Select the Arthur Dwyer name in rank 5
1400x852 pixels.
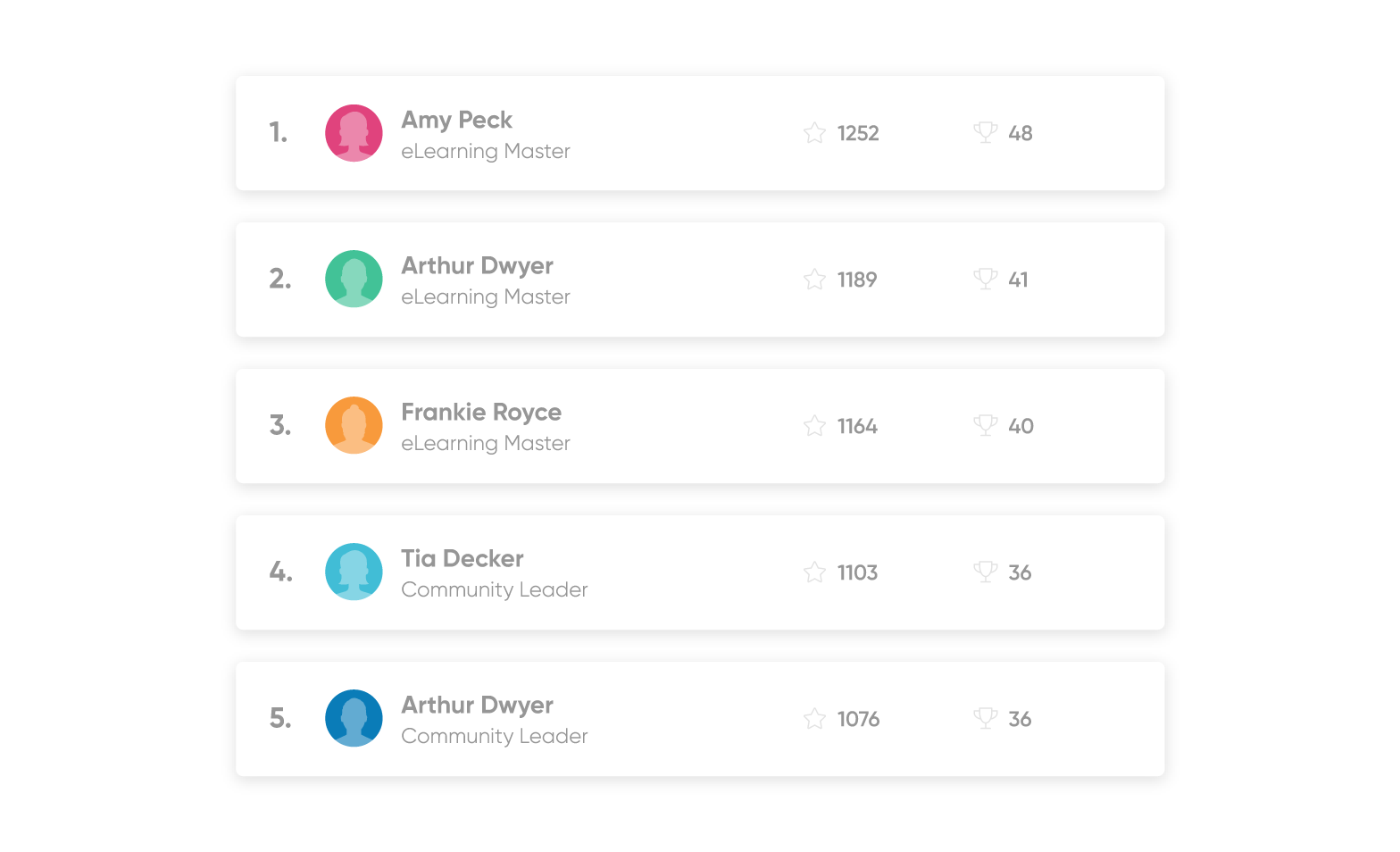tap(477, 706)
